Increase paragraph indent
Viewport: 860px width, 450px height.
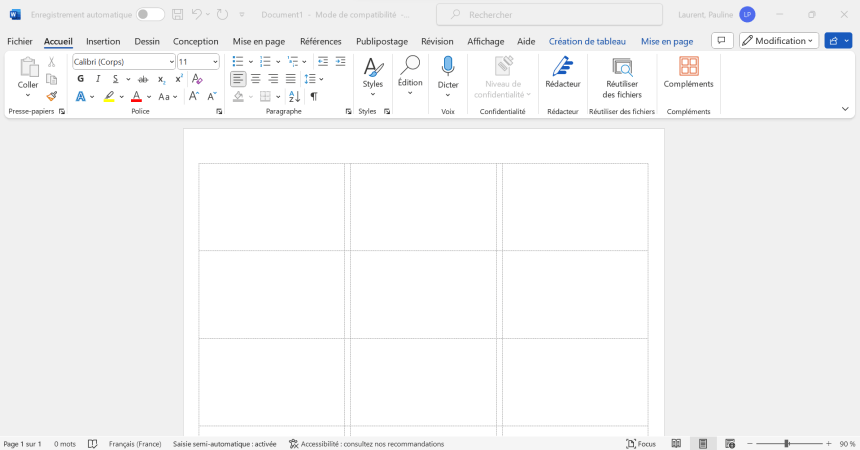(x=341, y=61)
